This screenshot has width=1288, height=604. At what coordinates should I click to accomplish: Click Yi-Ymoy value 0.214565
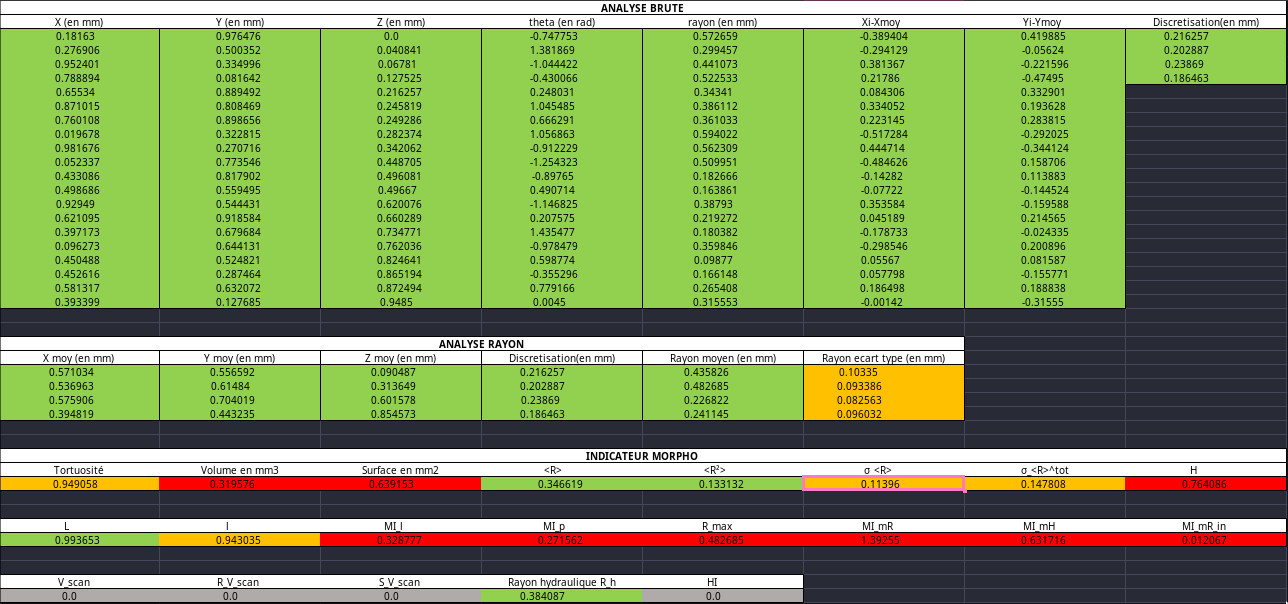click(1045, 218)
